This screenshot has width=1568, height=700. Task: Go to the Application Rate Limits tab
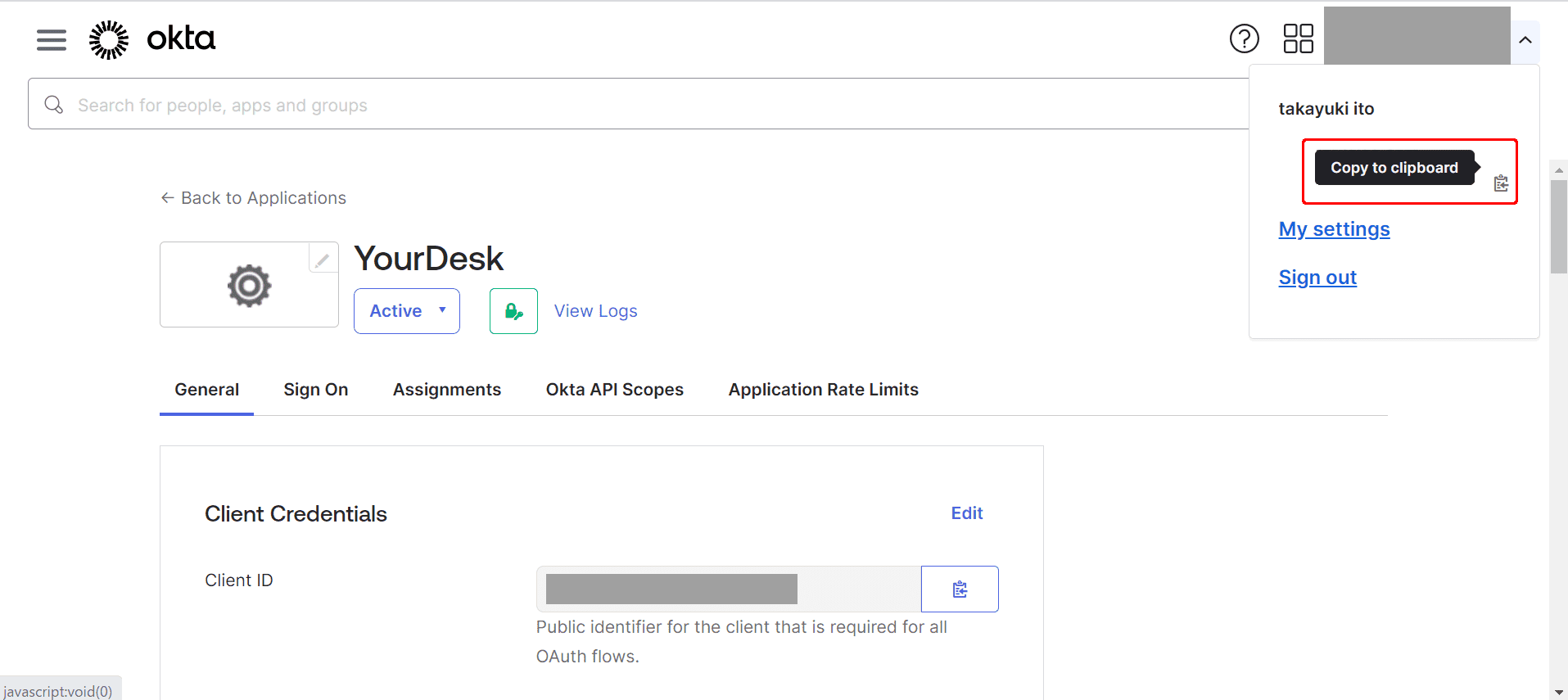[824, 390]
